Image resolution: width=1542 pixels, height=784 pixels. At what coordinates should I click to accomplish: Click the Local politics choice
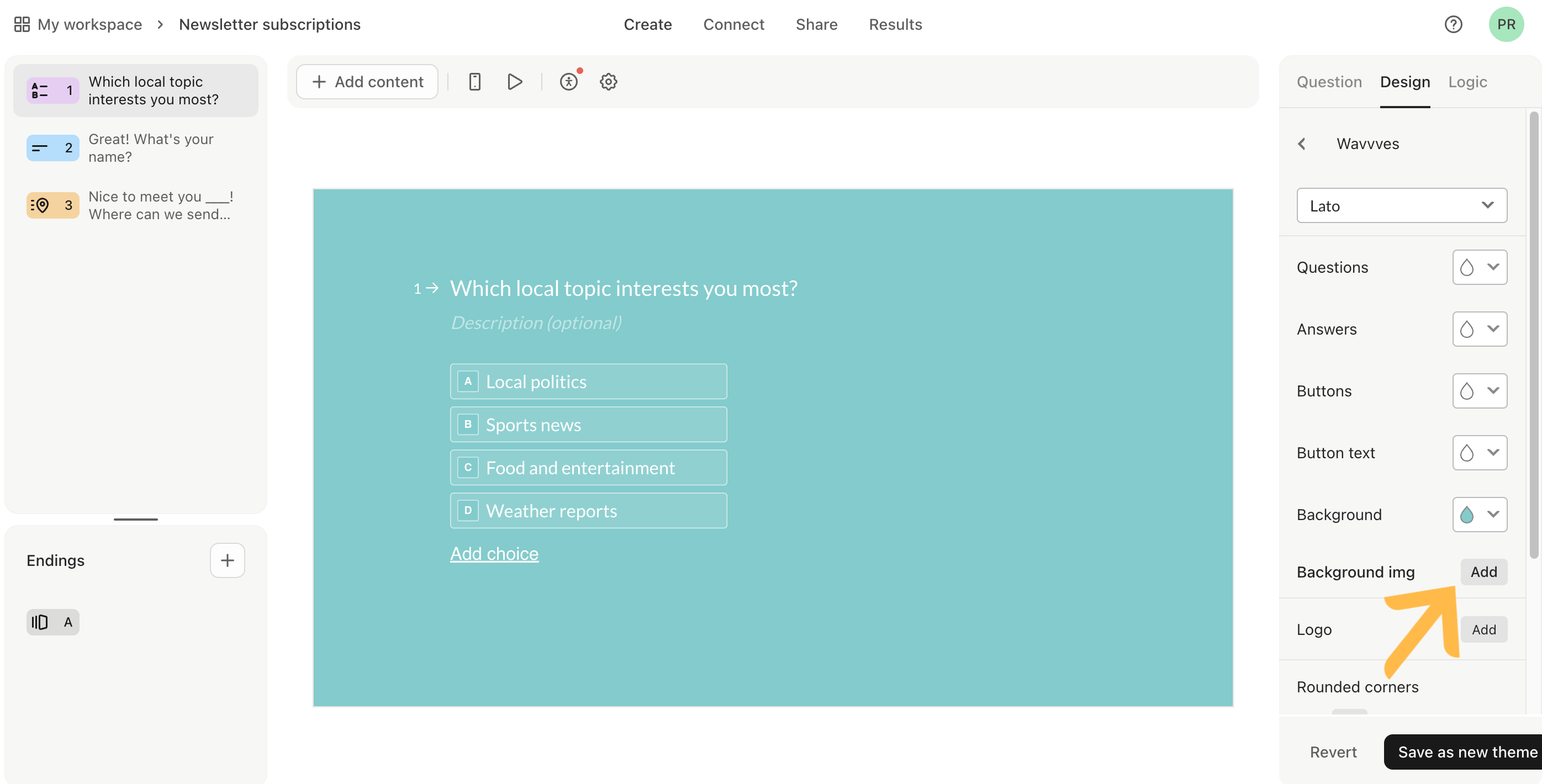(x=588, y=381)
